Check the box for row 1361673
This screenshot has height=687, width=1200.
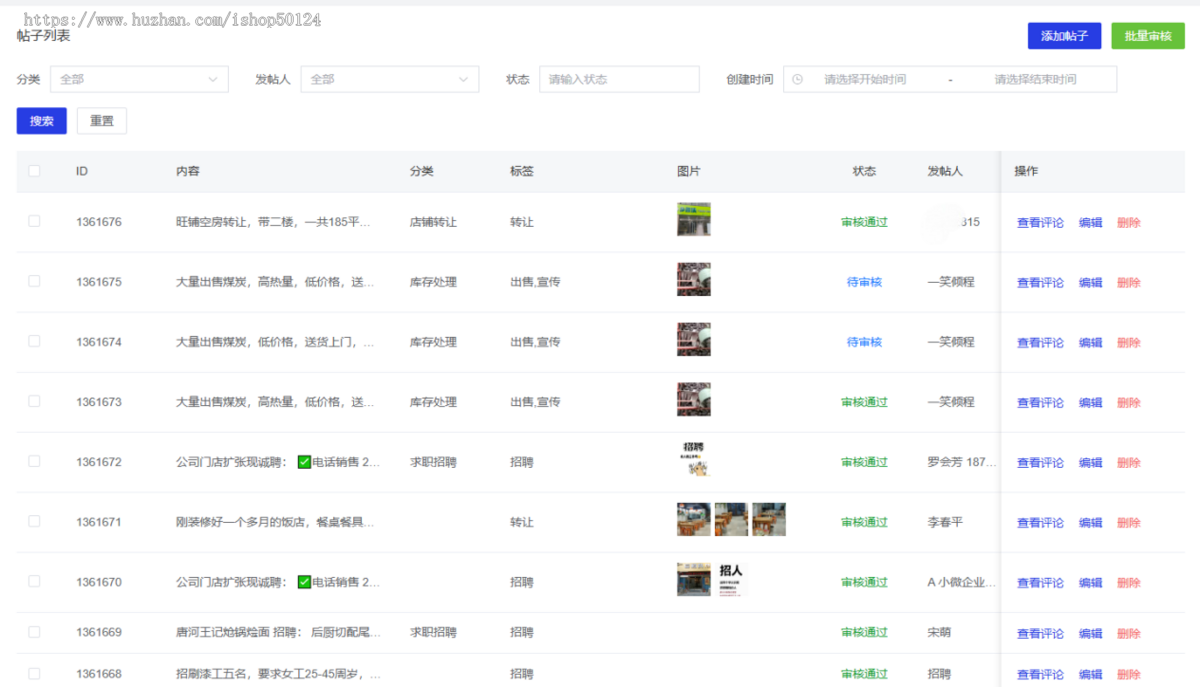coord(34,401)
